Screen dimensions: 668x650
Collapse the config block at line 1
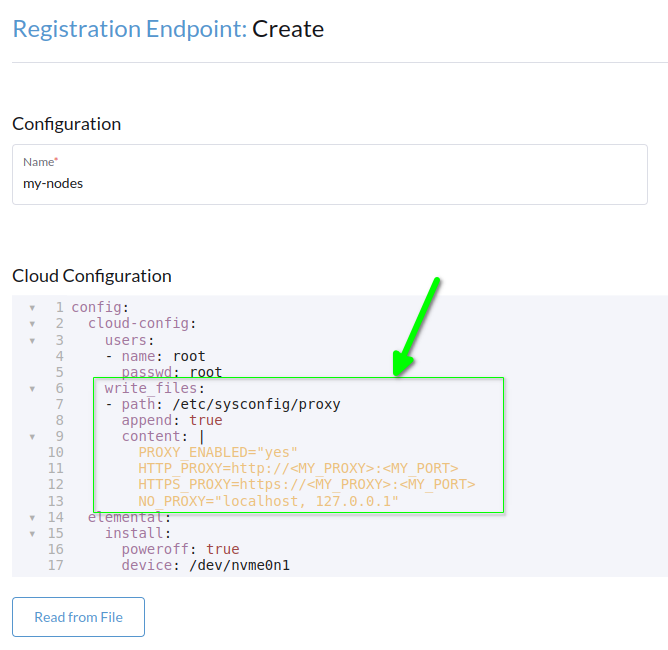[x=32, y=308]
